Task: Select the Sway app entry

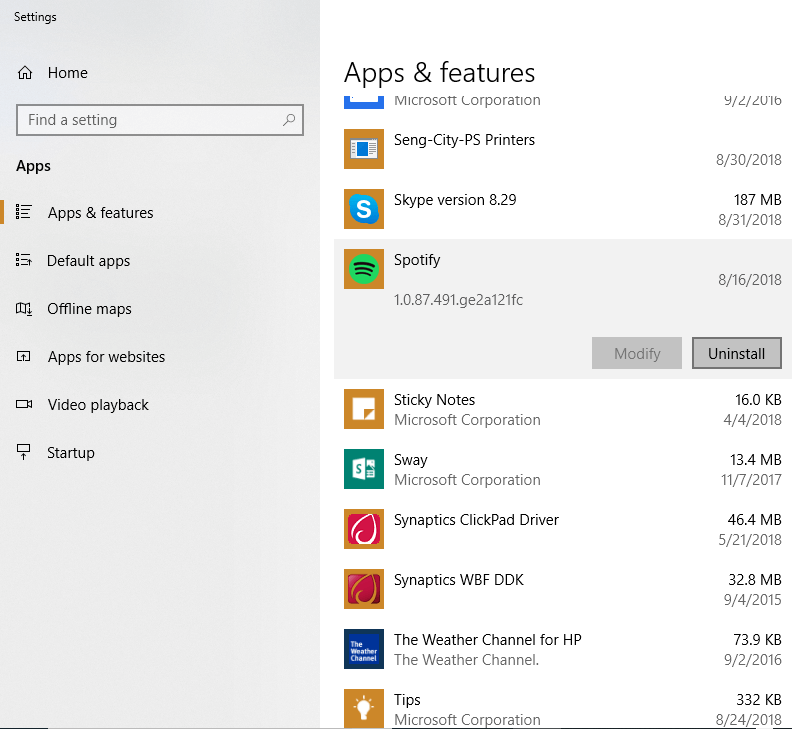Action: pos(562,469)
